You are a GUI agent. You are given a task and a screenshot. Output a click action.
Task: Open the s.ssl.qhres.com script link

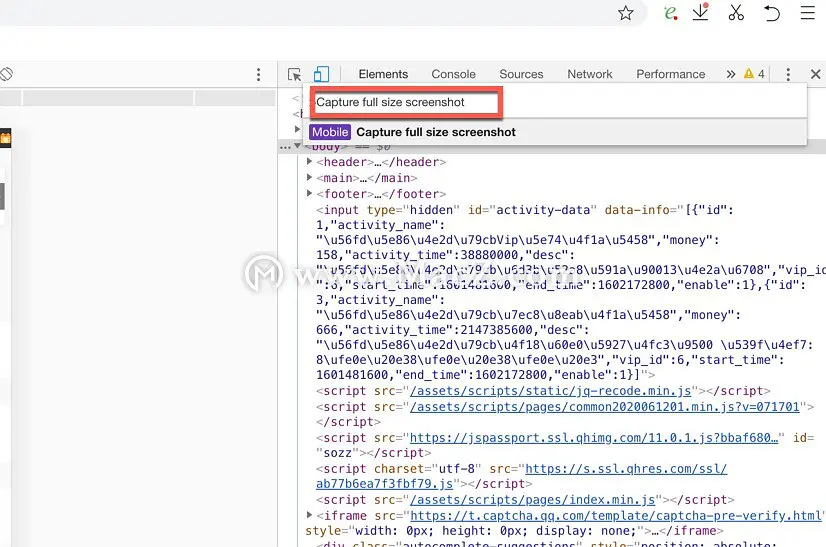click(626, 469)
